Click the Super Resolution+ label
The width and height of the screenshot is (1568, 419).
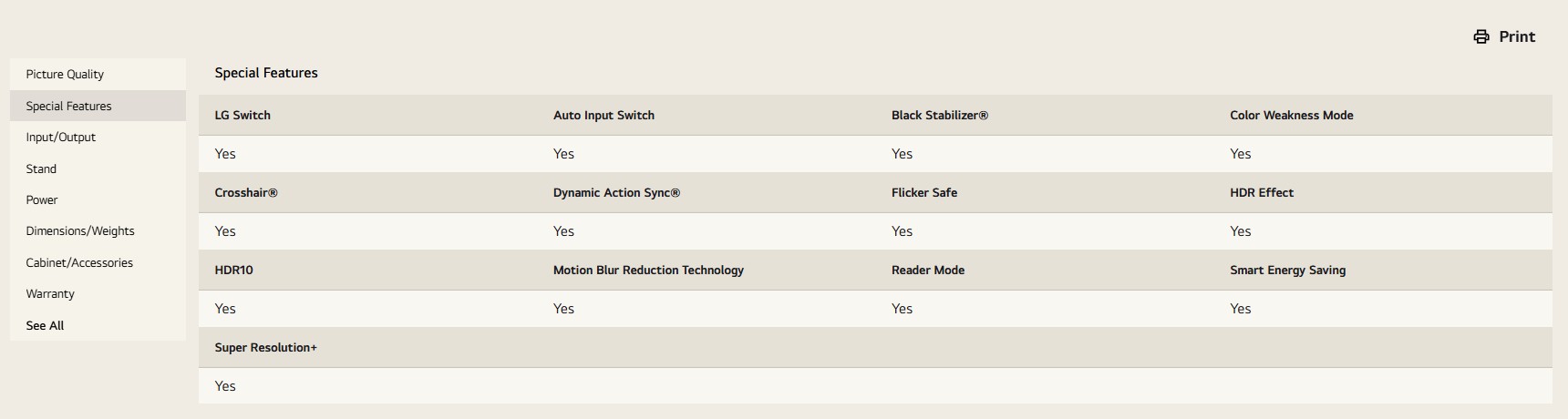(x=265, y=348)
